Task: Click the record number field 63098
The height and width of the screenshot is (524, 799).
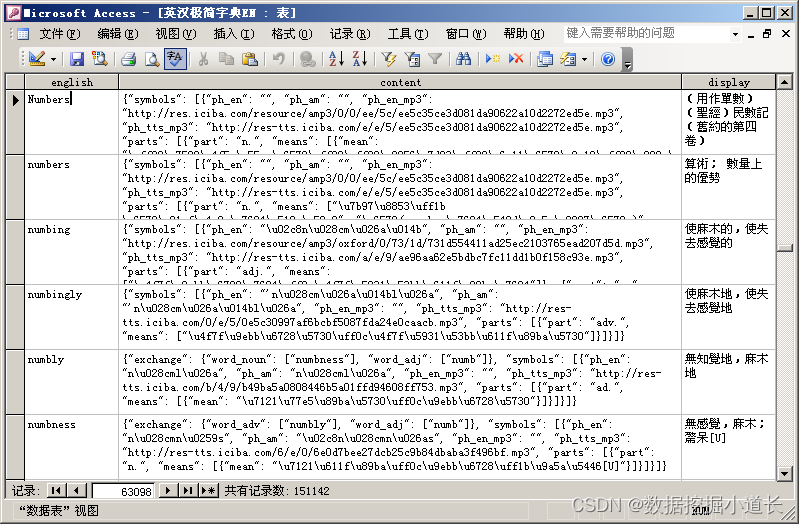Action: point(123,491)
